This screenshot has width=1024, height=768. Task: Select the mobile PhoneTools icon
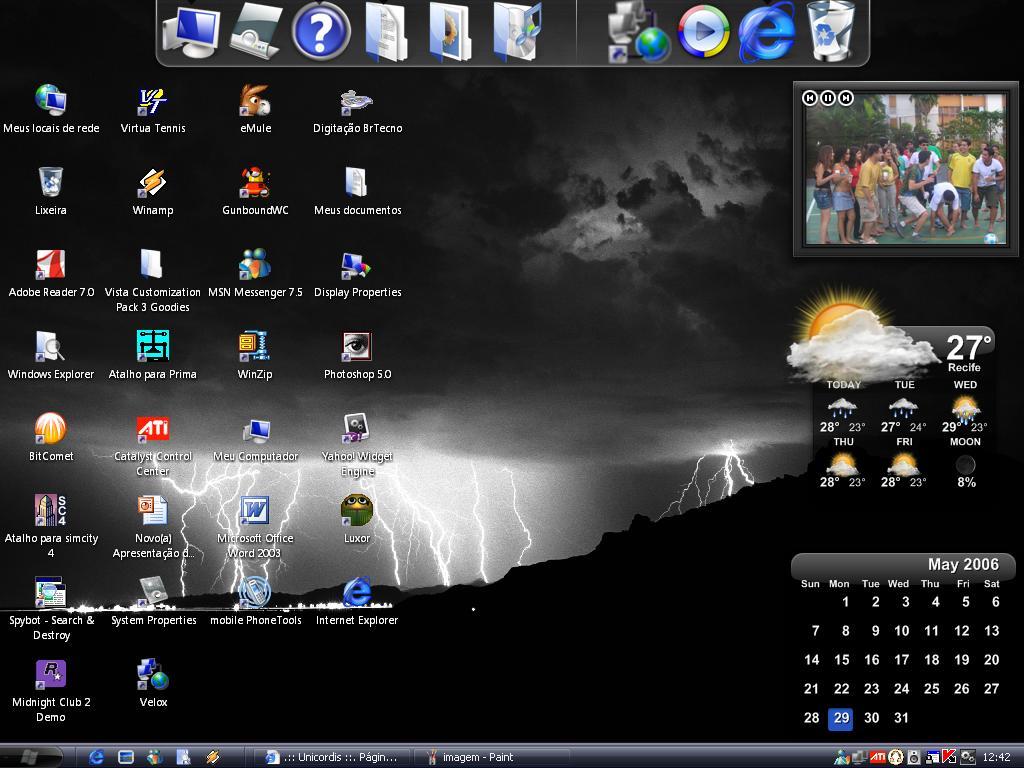click(255, 601)
